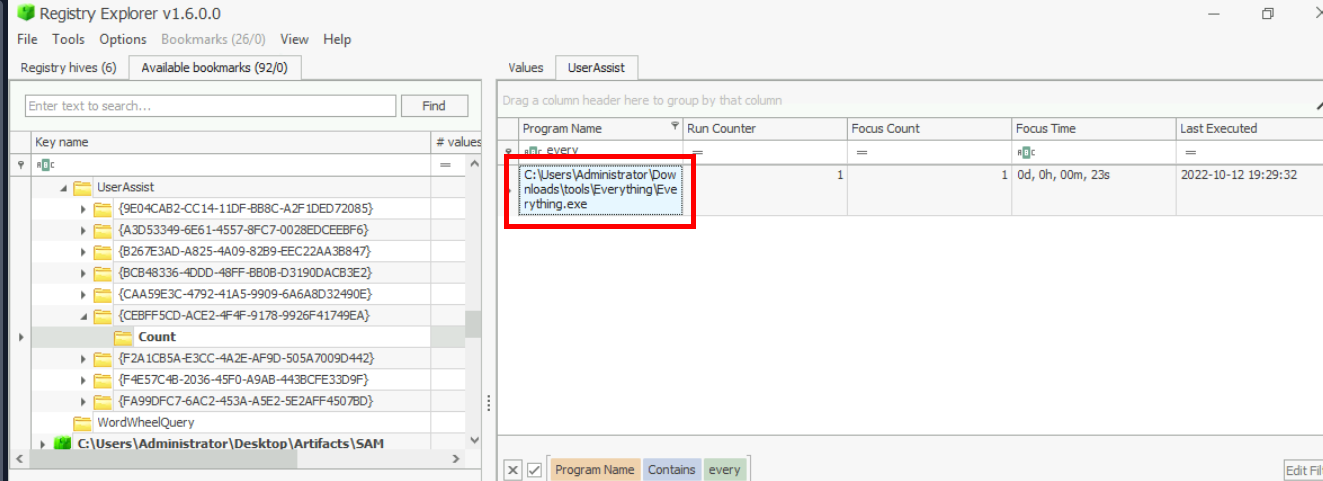Click the Program Name filter cell containing 'every'

click(601, 151)
